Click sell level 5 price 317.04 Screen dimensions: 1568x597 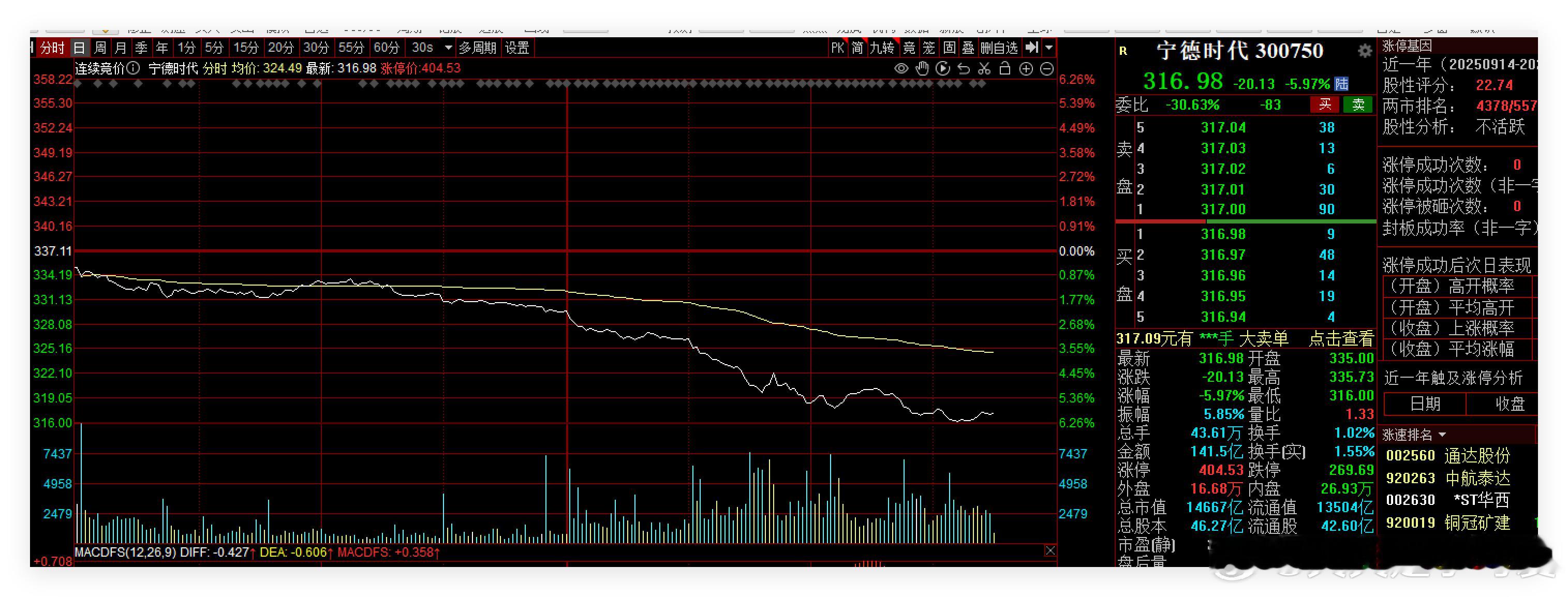coord(1223,128)
